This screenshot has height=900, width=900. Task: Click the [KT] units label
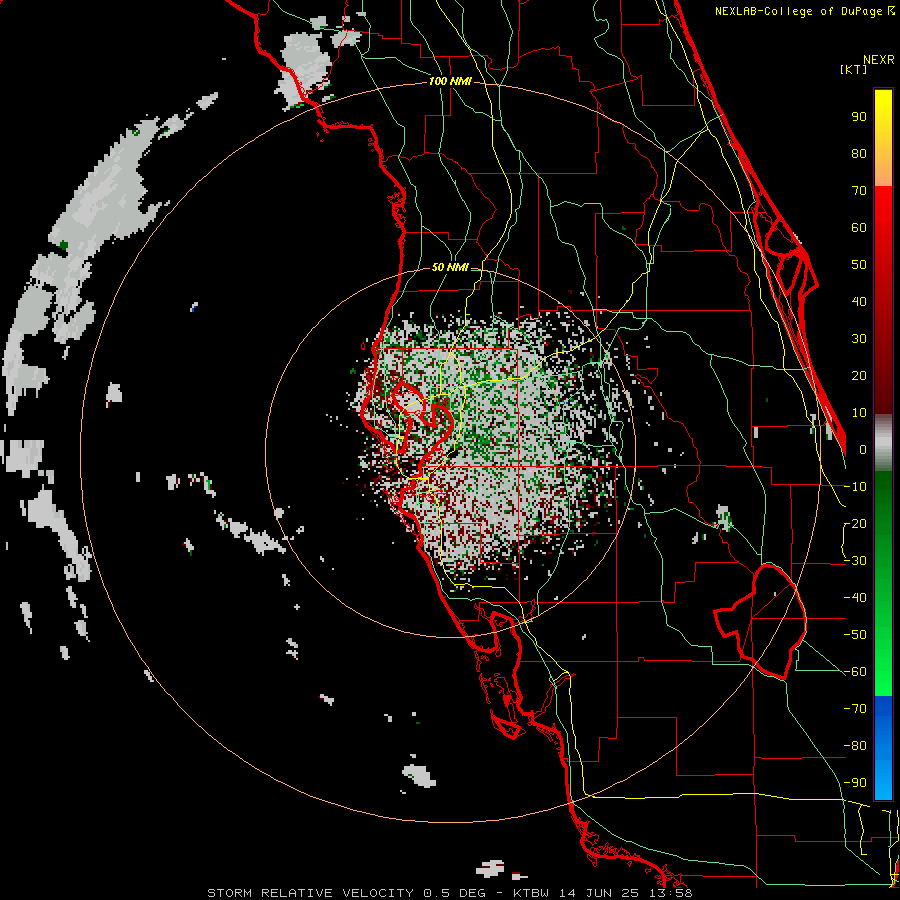tap(854, 69)
